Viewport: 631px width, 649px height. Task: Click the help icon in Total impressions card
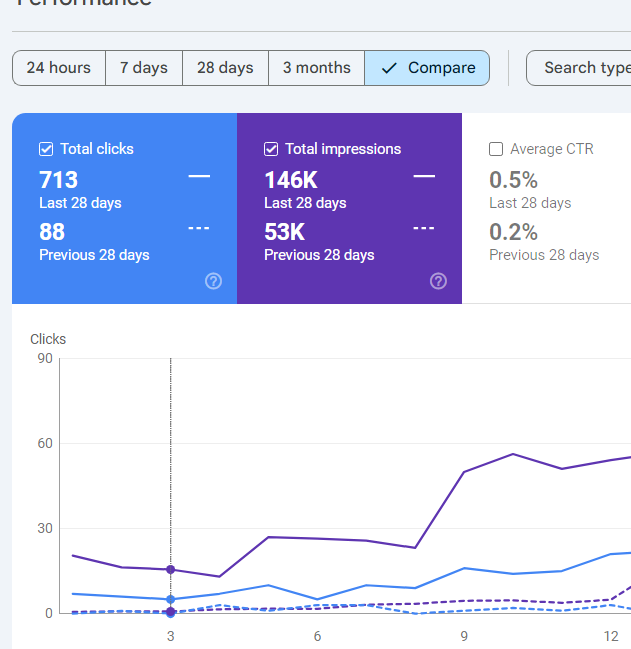[x=438, y=281]
